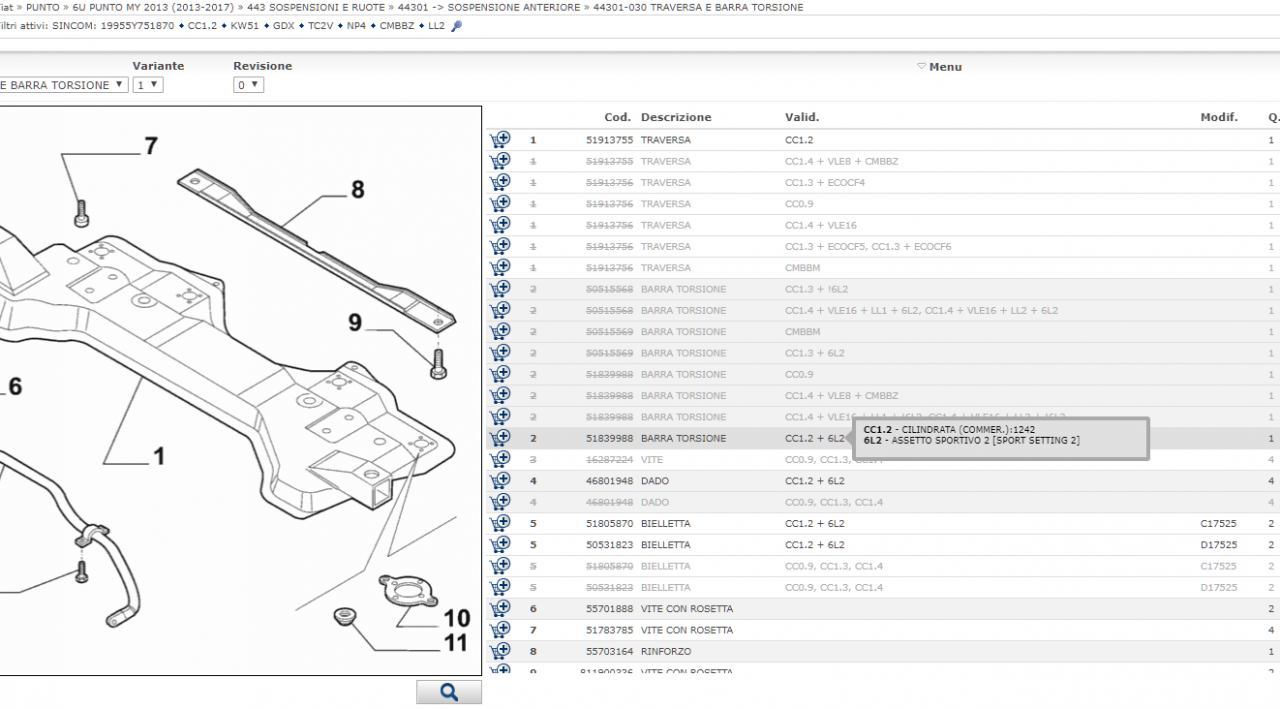This screenshot has width=1280, height=709.
Task: Open 443 SOSPENSIONI E RUOTE breadcrumb link
Action: tap(315, 7)
